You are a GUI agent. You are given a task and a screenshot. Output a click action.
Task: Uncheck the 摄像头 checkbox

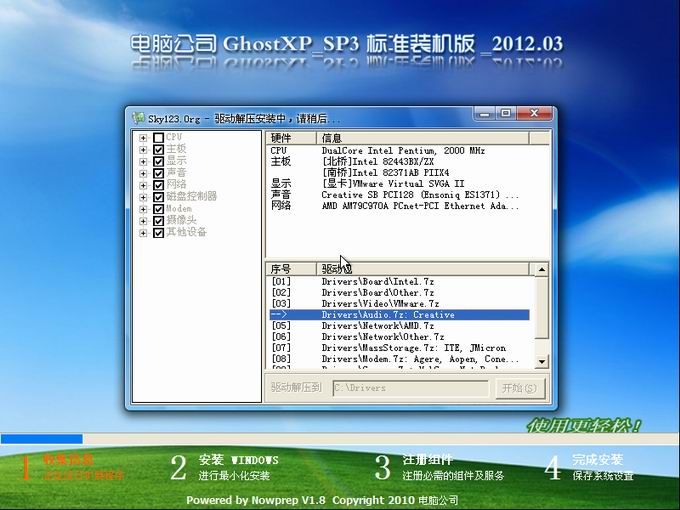158,221
